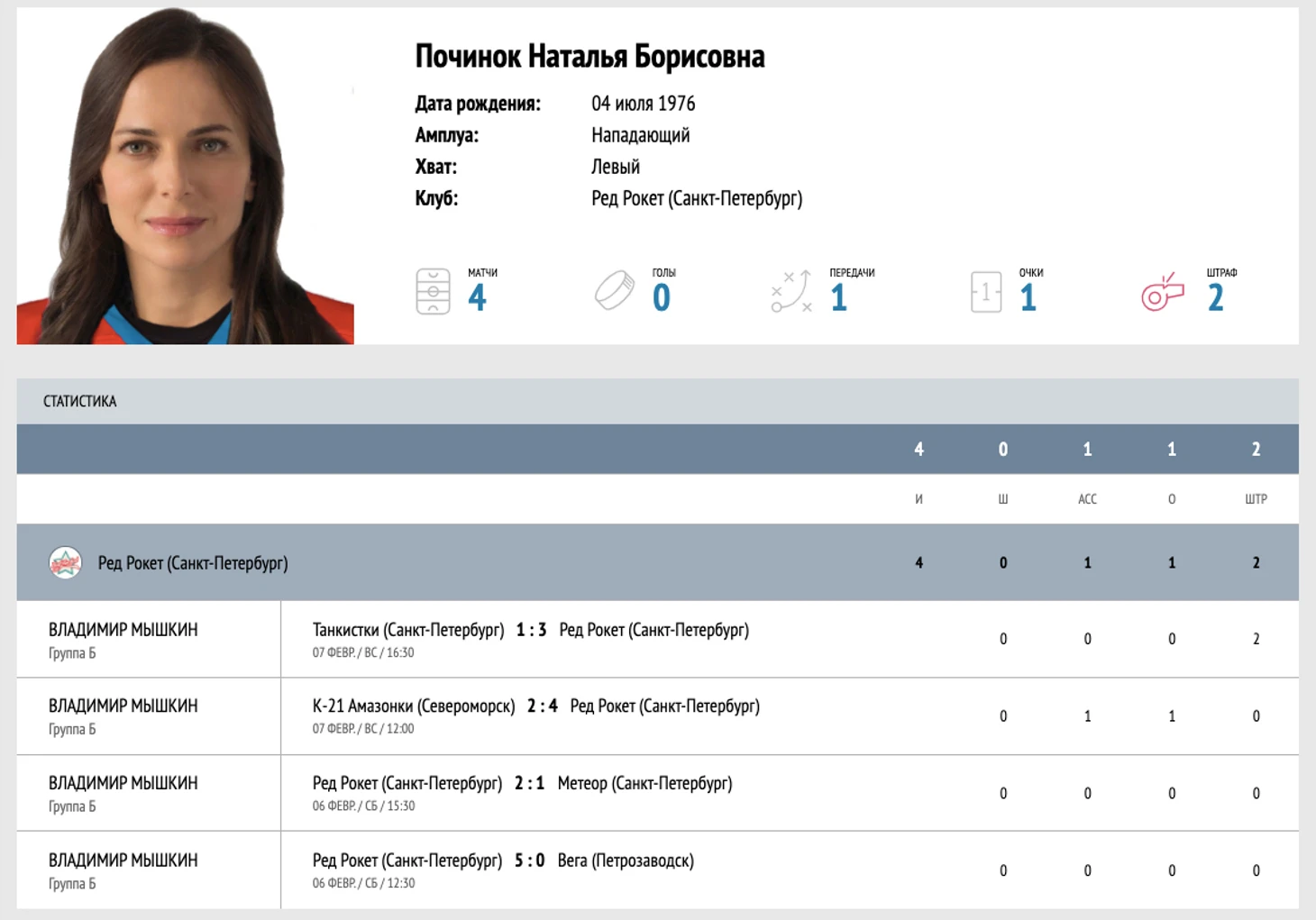Click Ред Рокет in the Метеор match
1316x920 pixels.
(x=407, y=784)
